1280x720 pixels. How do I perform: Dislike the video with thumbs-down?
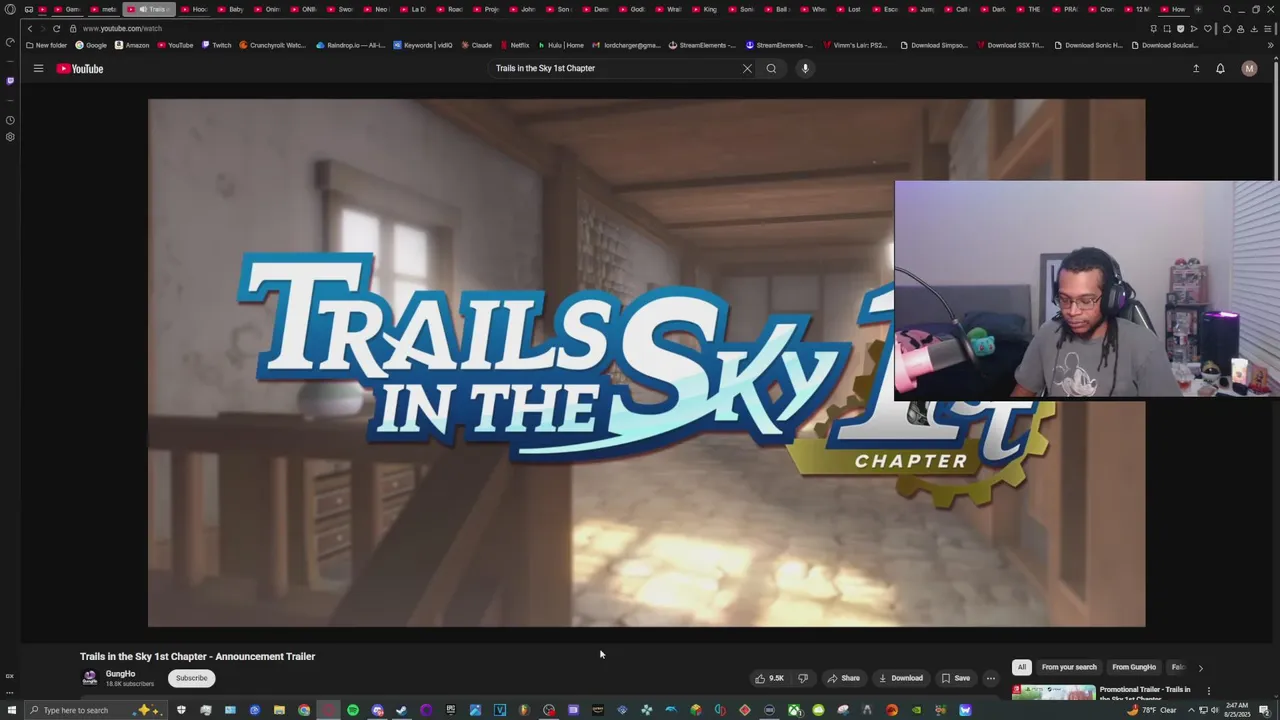tap(802, 678)
